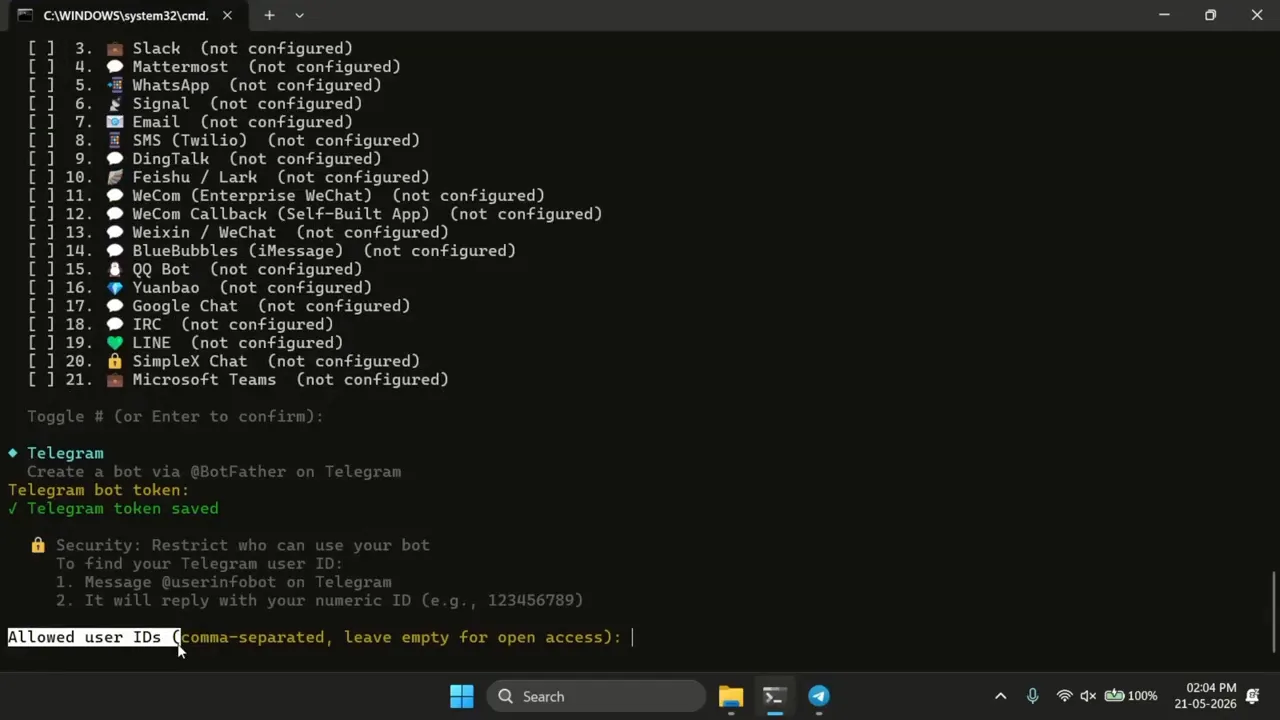The height and width of the screenshot is (720, 1280).
Task: Click the QQ Bot penguin icon
Action: [x=115, y=269]
